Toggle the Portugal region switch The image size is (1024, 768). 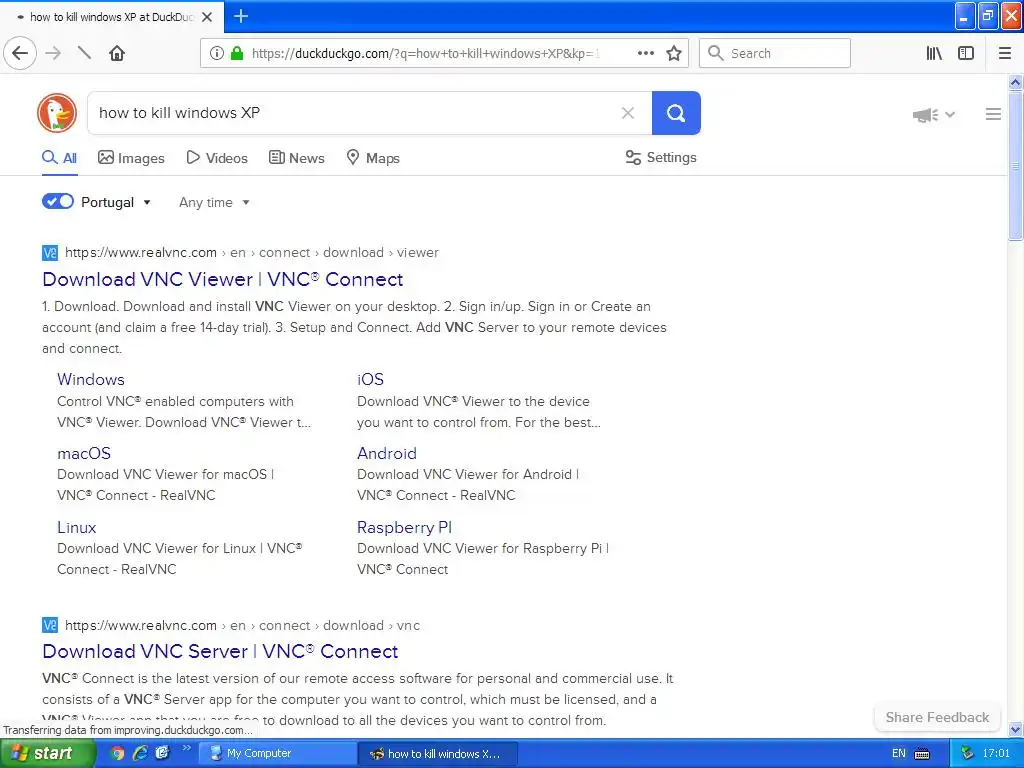coord(57,201)
